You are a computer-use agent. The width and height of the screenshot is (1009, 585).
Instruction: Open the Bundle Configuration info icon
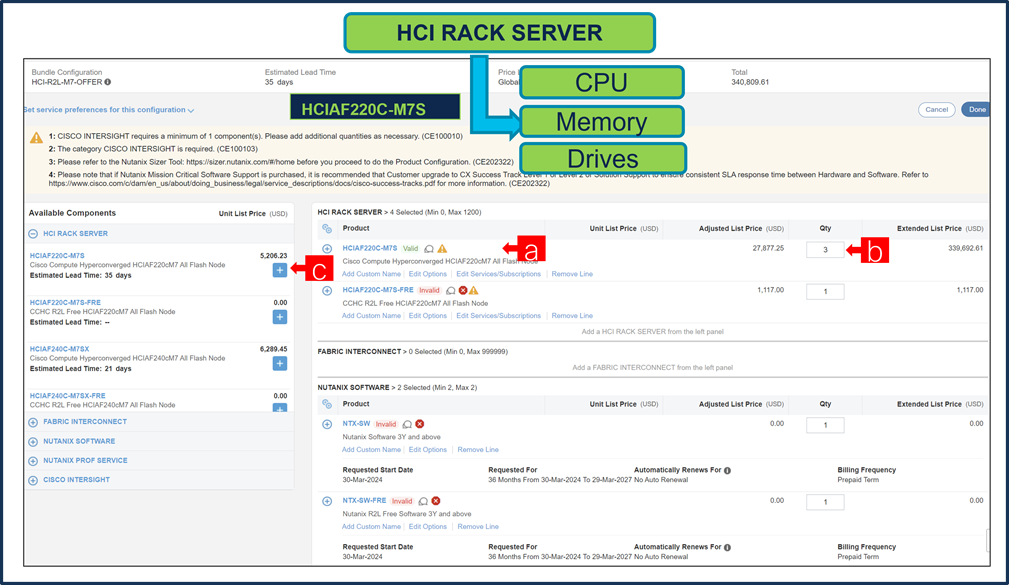[x=107, y=82]
